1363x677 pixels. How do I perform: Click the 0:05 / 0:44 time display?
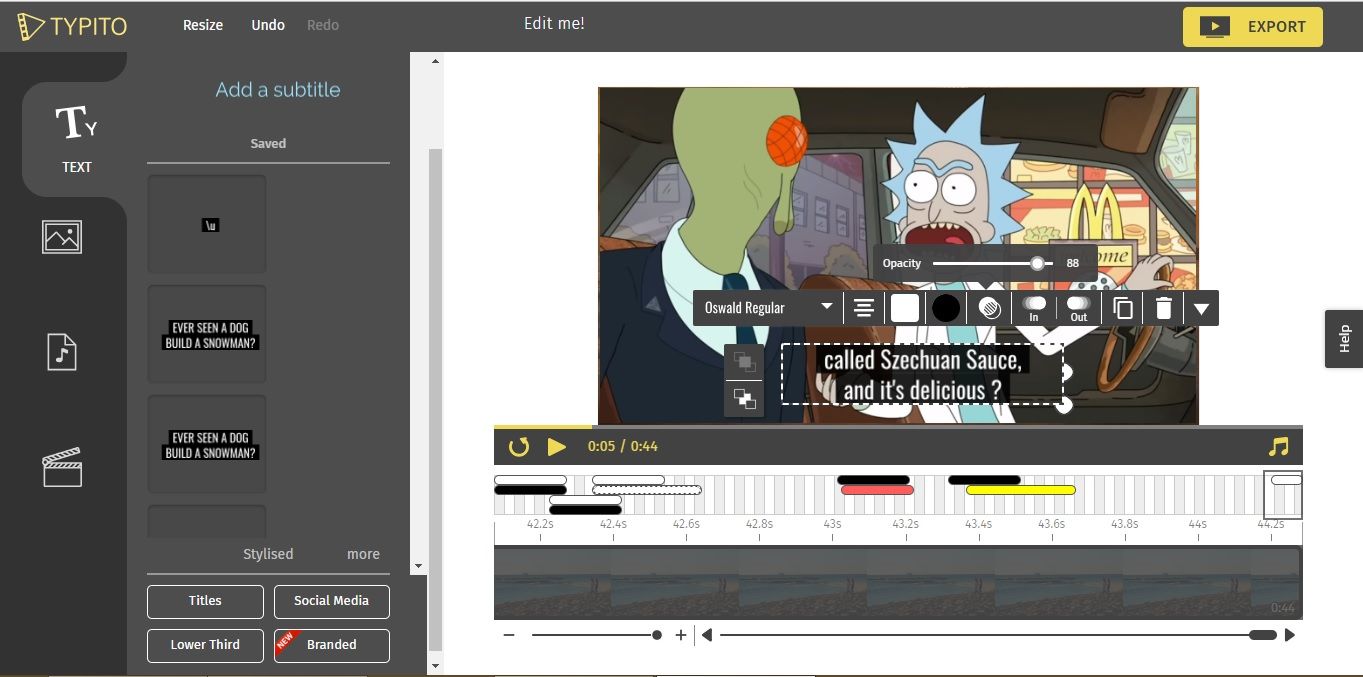click(x=623, y=446)
